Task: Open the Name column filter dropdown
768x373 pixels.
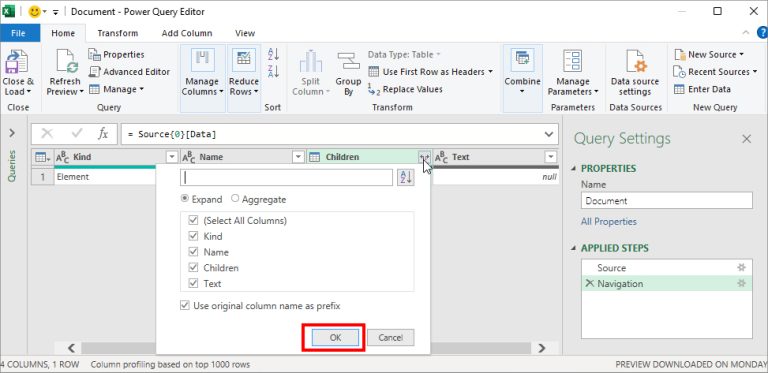Action: coord(298,157)
